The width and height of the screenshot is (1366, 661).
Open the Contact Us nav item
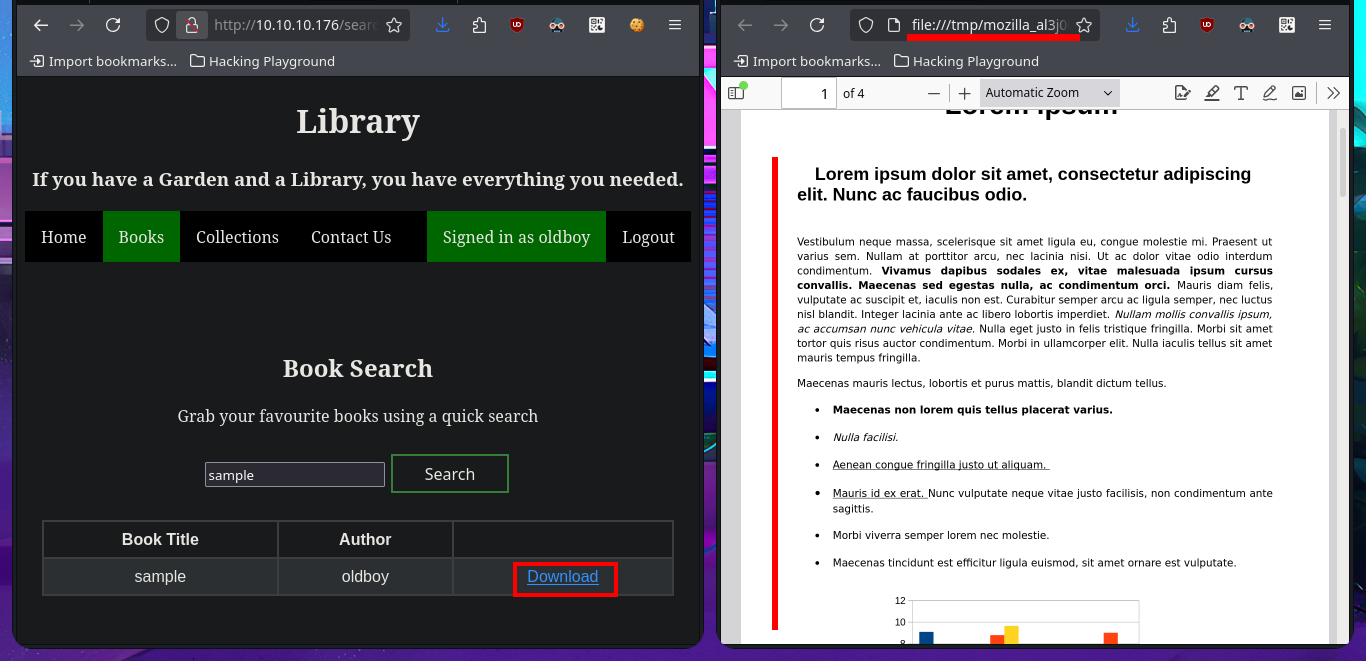point(351,237)
